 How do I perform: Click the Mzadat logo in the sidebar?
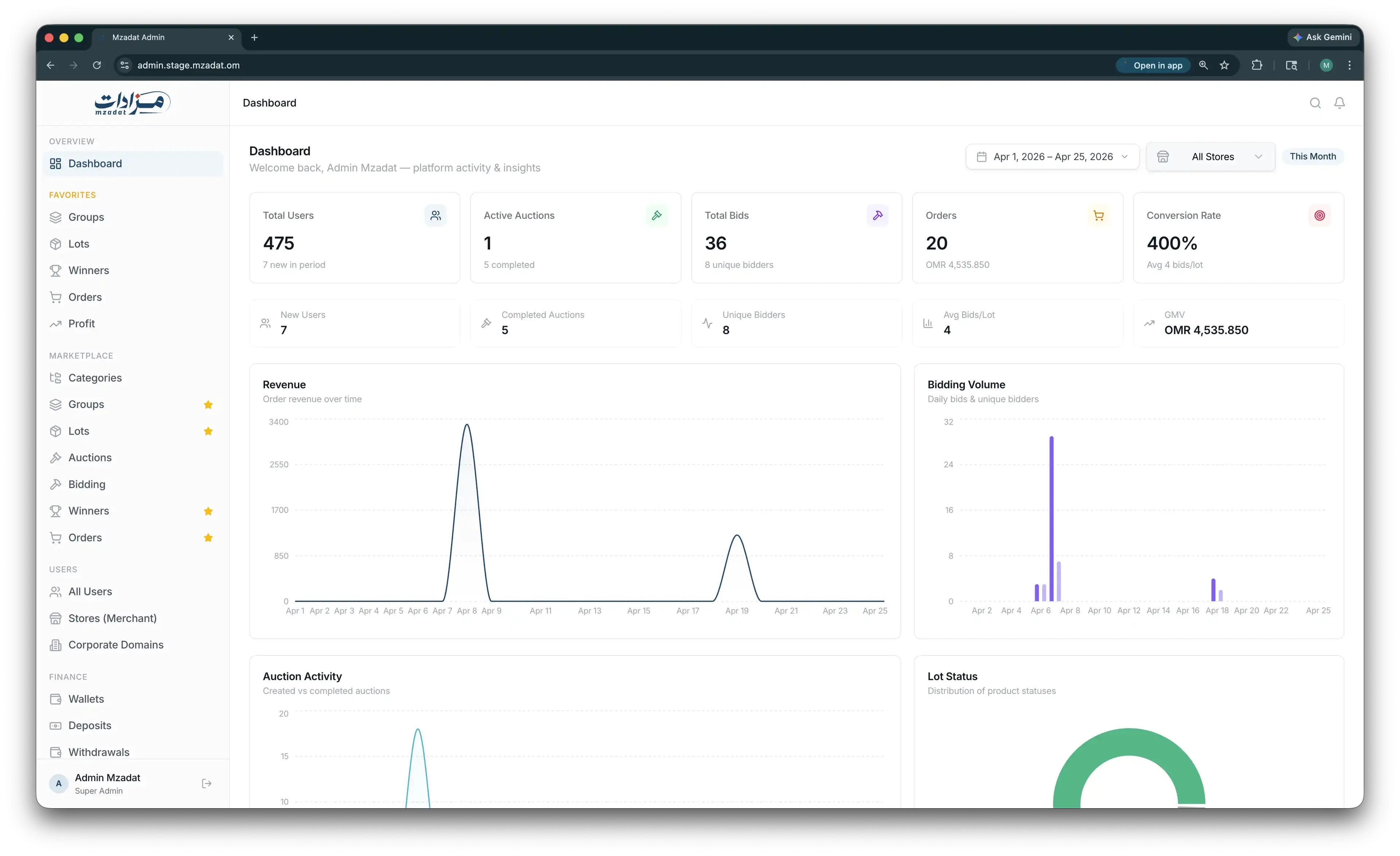pos(132,103)
